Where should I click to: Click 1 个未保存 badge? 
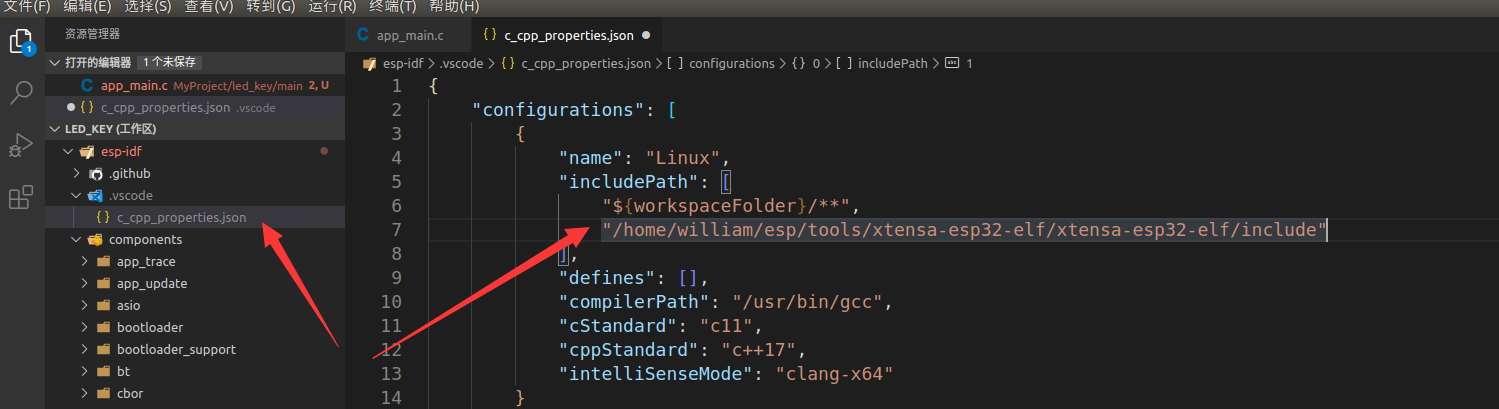tap(167, 62)
